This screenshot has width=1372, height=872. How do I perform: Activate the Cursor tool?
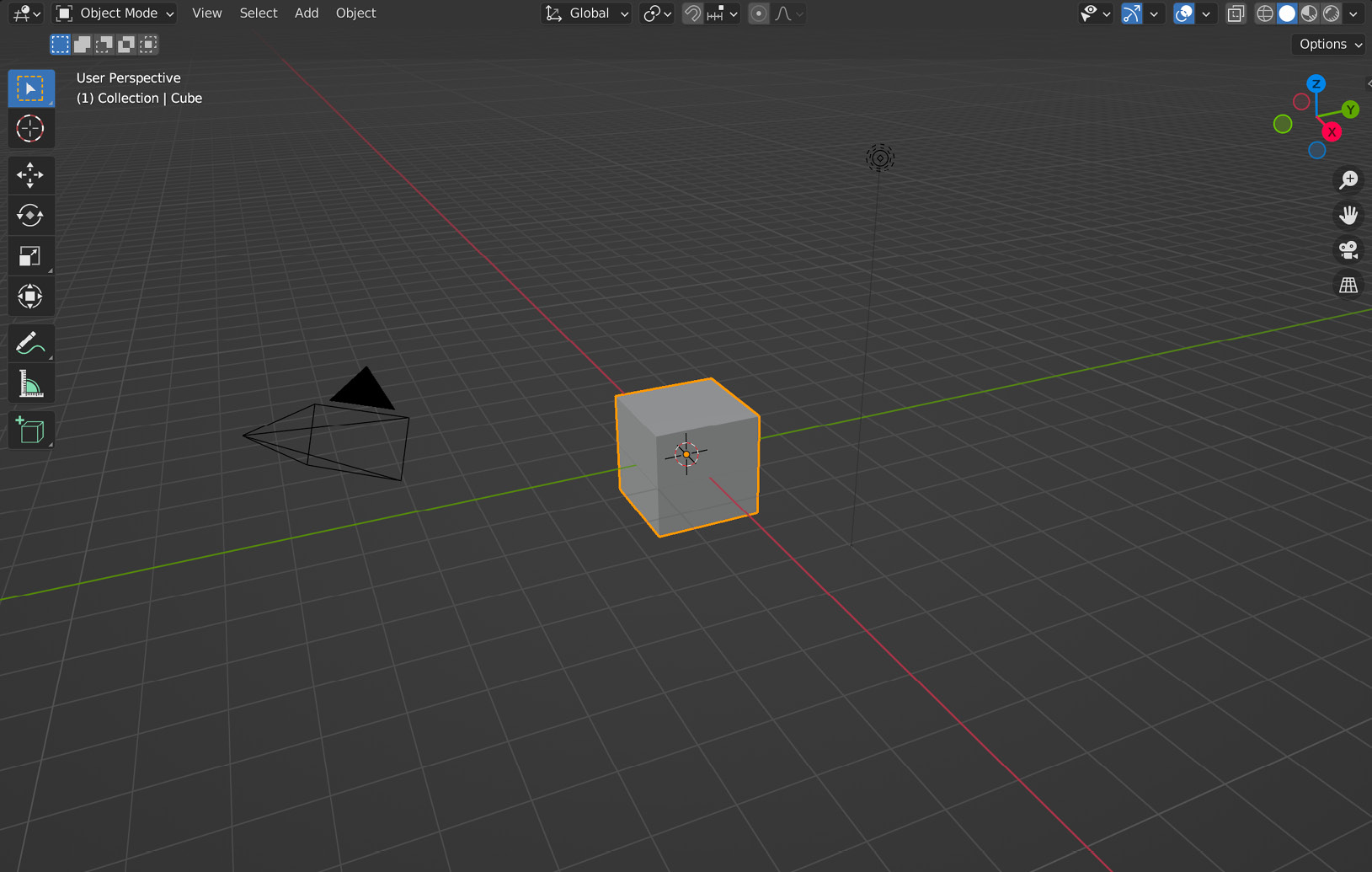pos(31,129)
